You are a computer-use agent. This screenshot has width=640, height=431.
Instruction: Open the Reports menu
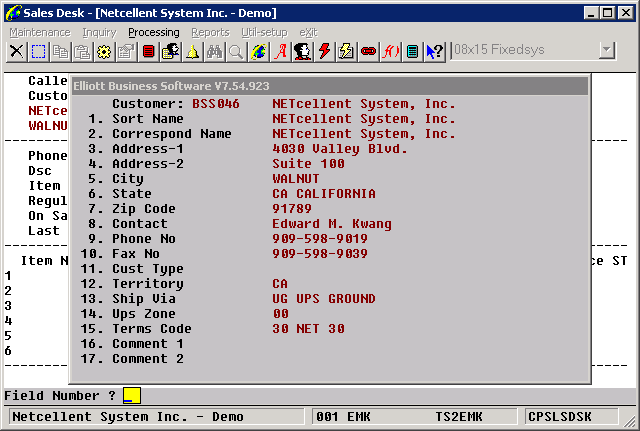pos(210,32)
